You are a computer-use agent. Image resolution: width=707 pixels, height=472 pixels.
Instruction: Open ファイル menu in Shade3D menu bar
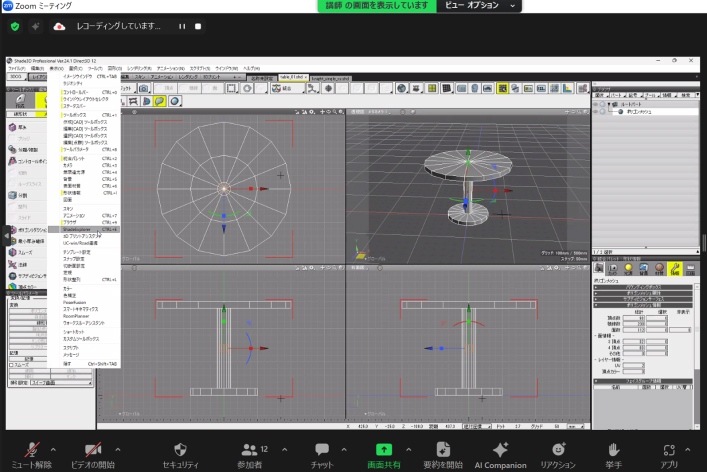(x=17, y=69)
